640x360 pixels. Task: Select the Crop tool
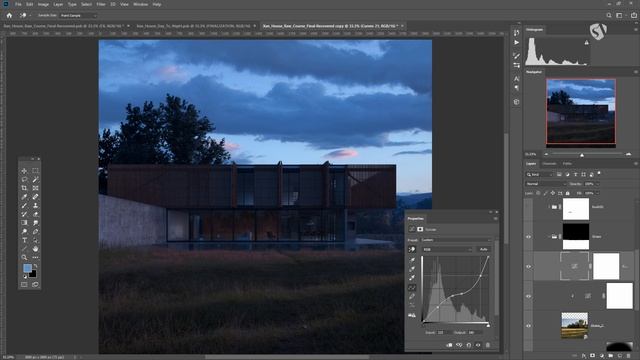[24, 188]
